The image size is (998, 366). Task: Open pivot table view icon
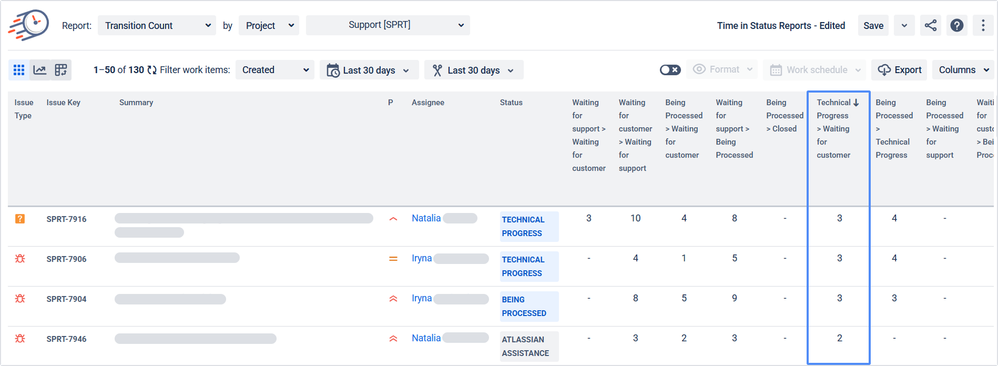pos(61,70)
